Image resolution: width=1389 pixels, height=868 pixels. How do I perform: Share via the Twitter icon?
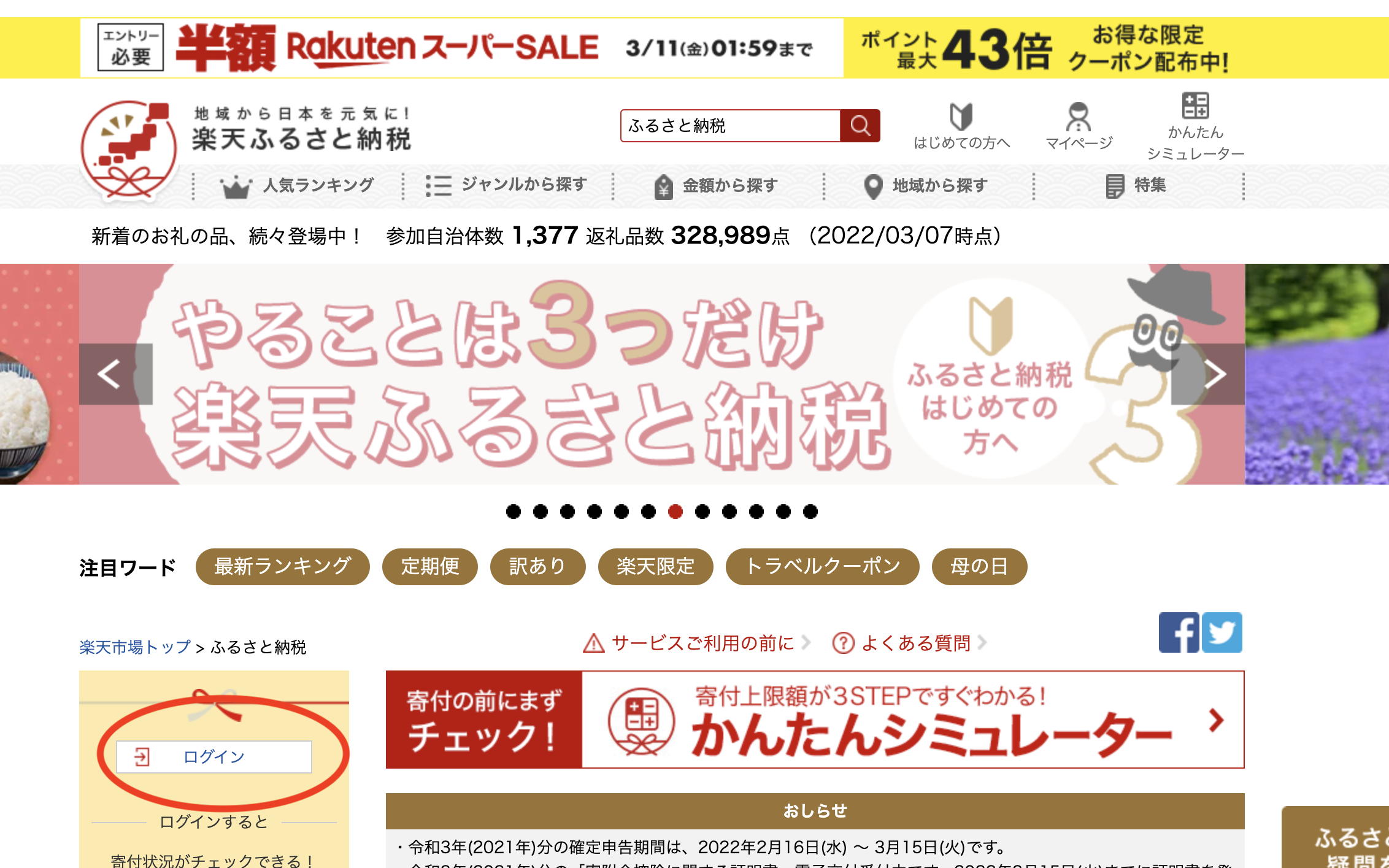coord(1222,632)
